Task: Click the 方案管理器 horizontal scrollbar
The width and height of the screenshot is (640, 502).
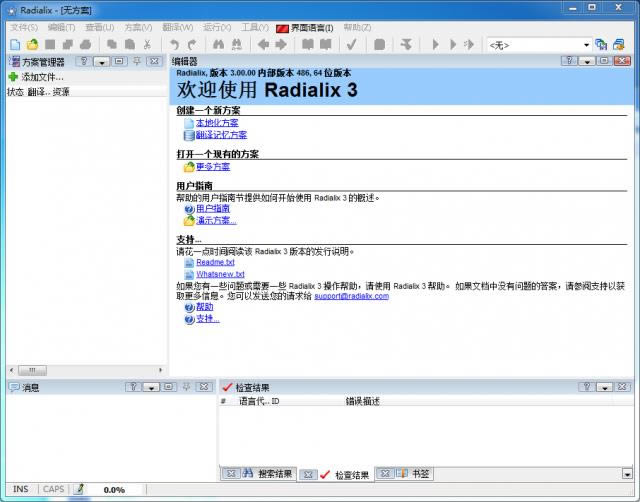Action: click(x=83, y=370)
